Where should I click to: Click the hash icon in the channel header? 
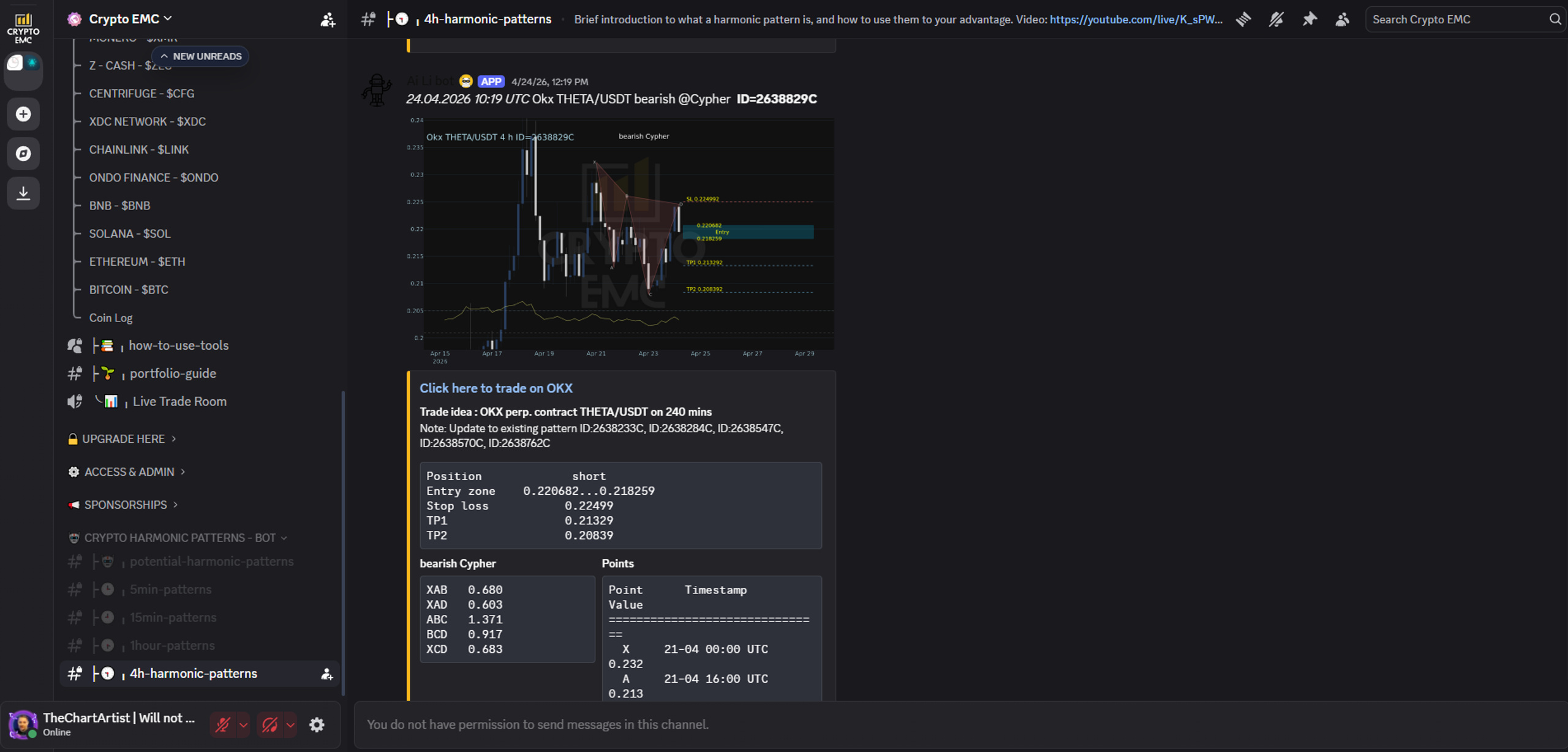pos(367,20)
